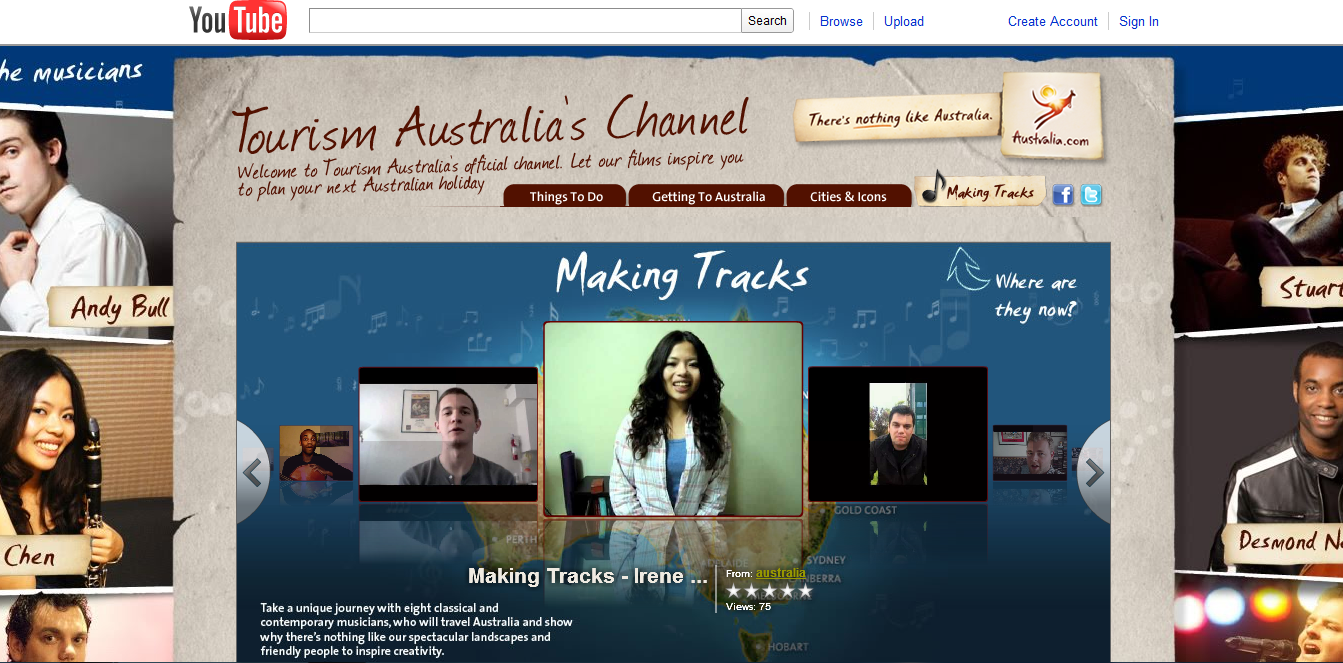Click the 'Tourism Australia's Channel' heading
Image resolution: width=1343 pixels, height=663 pixels.
pyautogui.click(x=490, y=124)
